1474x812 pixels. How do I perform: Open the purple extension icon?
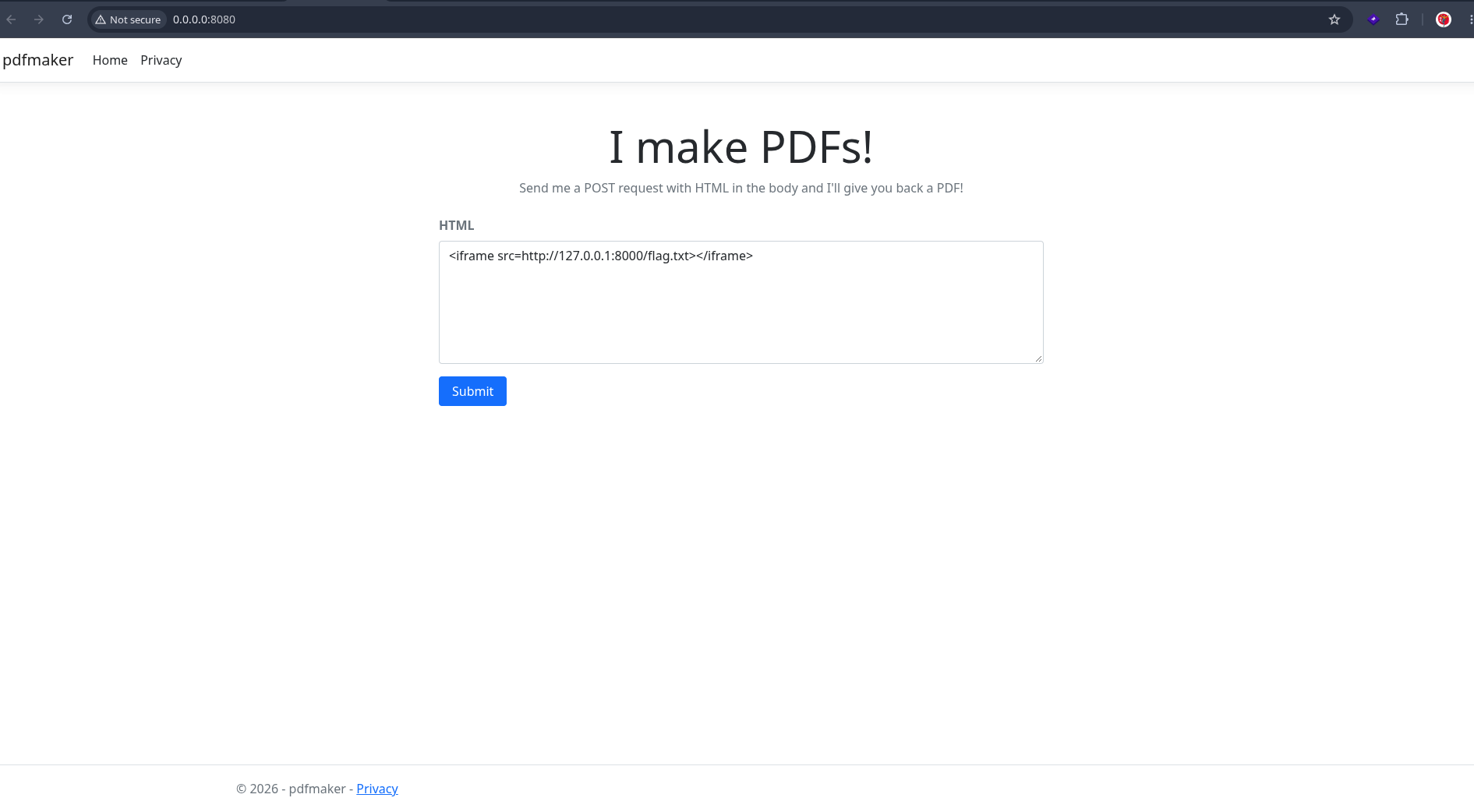[1373, 19]
